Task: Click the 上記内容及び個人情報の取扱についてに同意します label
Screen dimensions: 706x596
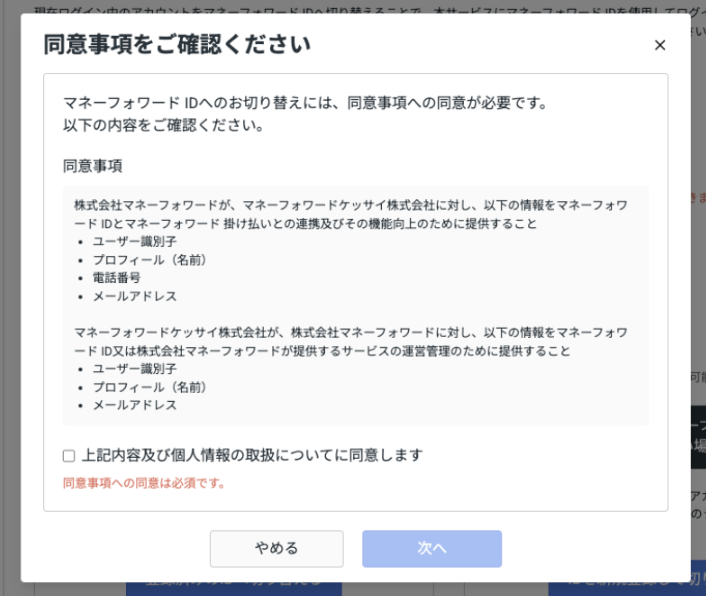Action: click(x=252, y=456)
